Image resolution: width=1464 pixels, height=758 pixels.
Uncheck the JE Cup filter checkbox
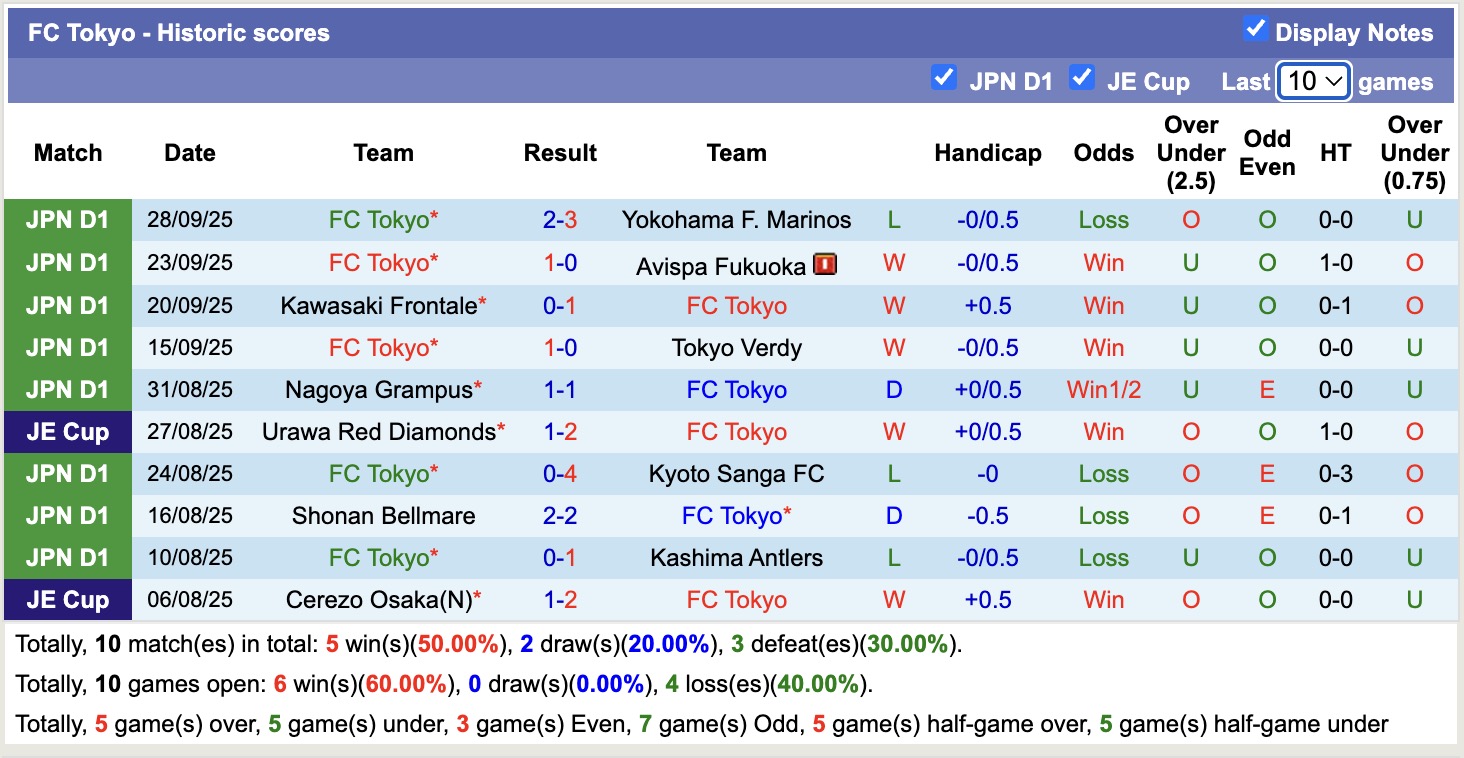1082,77
